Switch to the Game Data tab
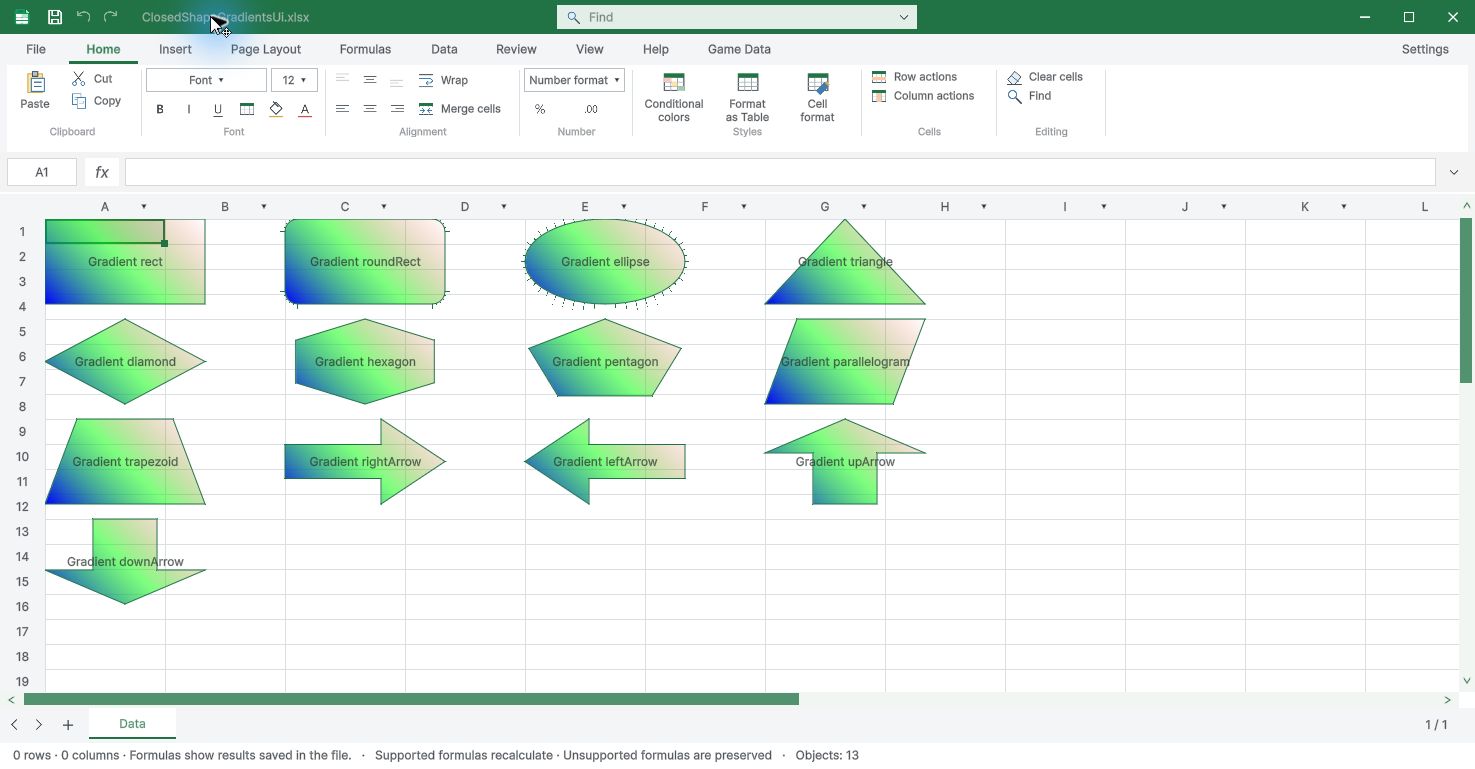Viewport: 1475px width, 769px height. 739,49
